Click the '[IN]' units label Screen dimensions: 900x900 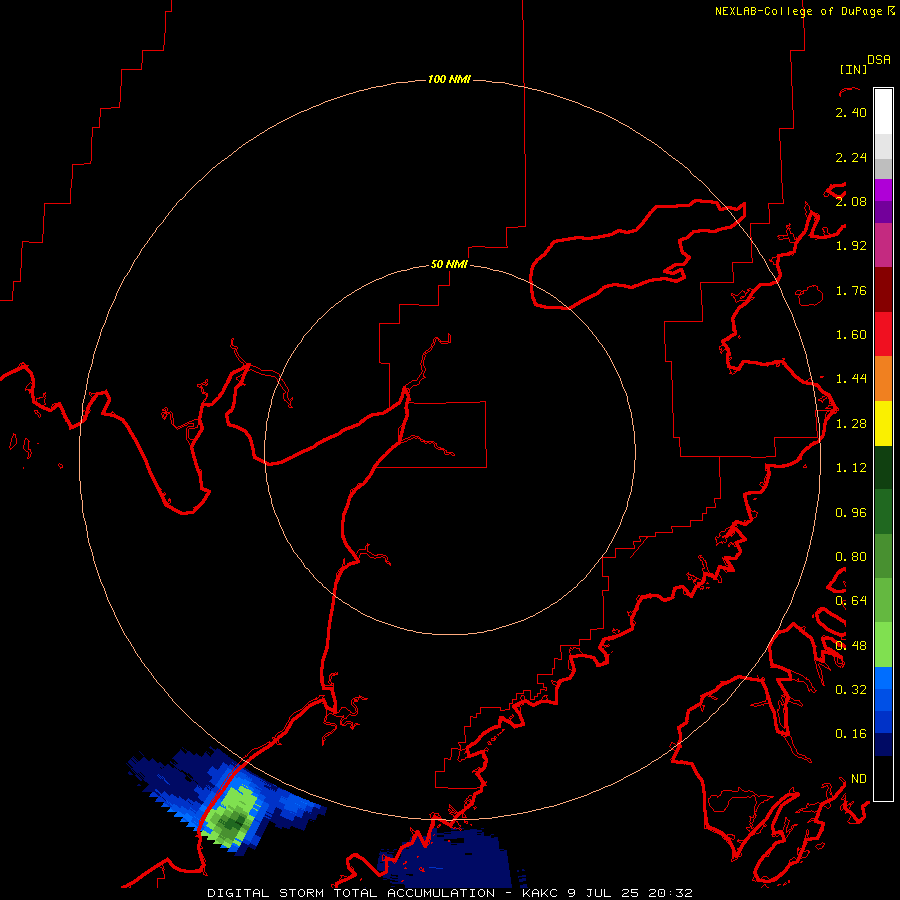click(854, 69)
